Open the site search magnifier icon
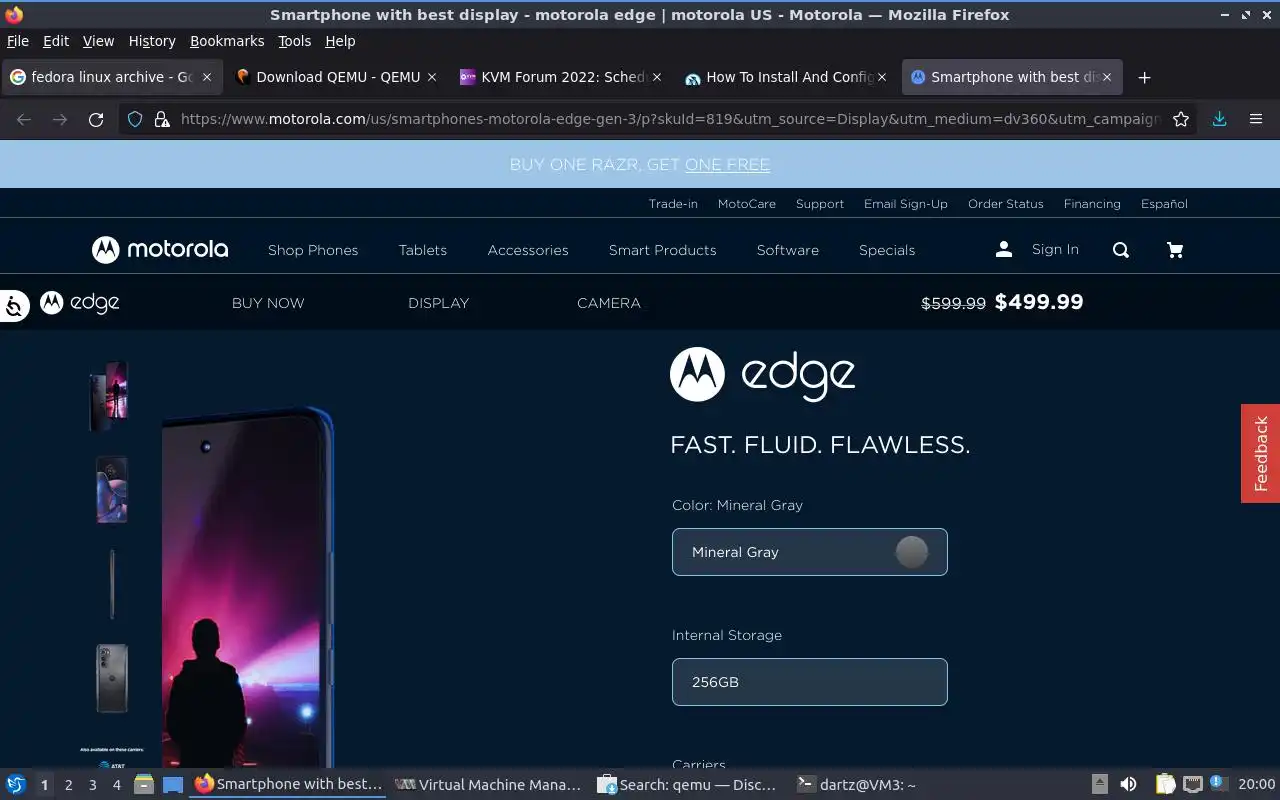 pos(1121,250)
